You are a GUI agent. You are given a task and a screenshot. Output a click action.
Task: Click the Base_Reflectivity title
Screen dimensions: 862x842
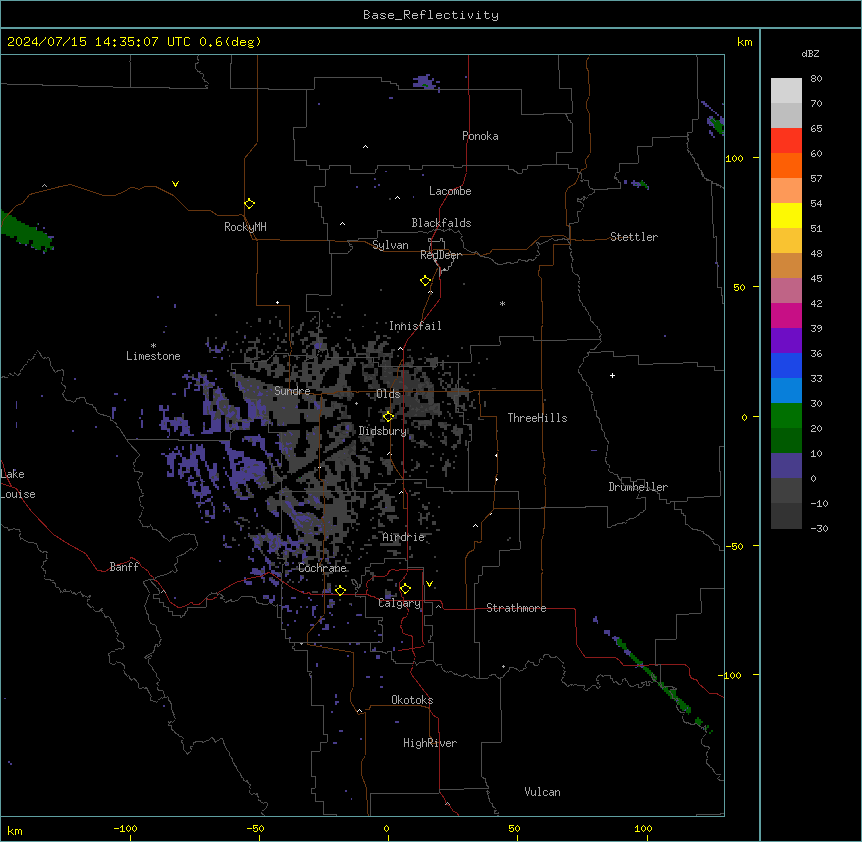tap(431, 15)
